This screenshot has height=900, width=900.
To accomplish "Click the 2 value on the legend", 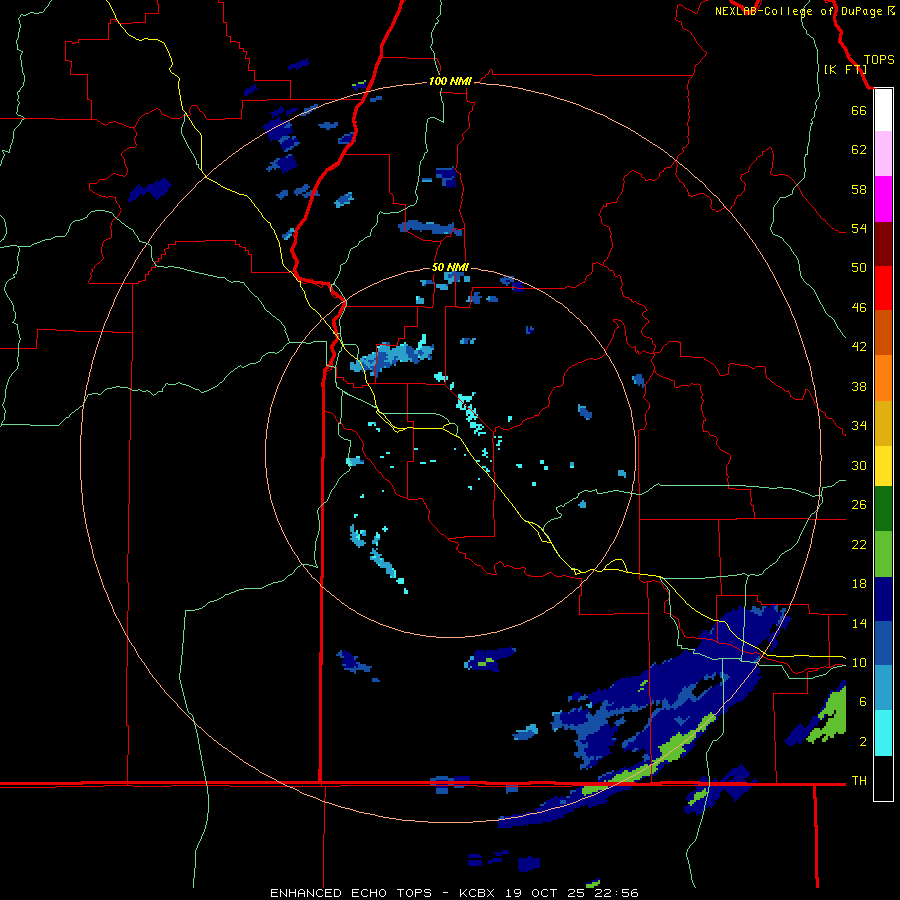I will [863, 742].
